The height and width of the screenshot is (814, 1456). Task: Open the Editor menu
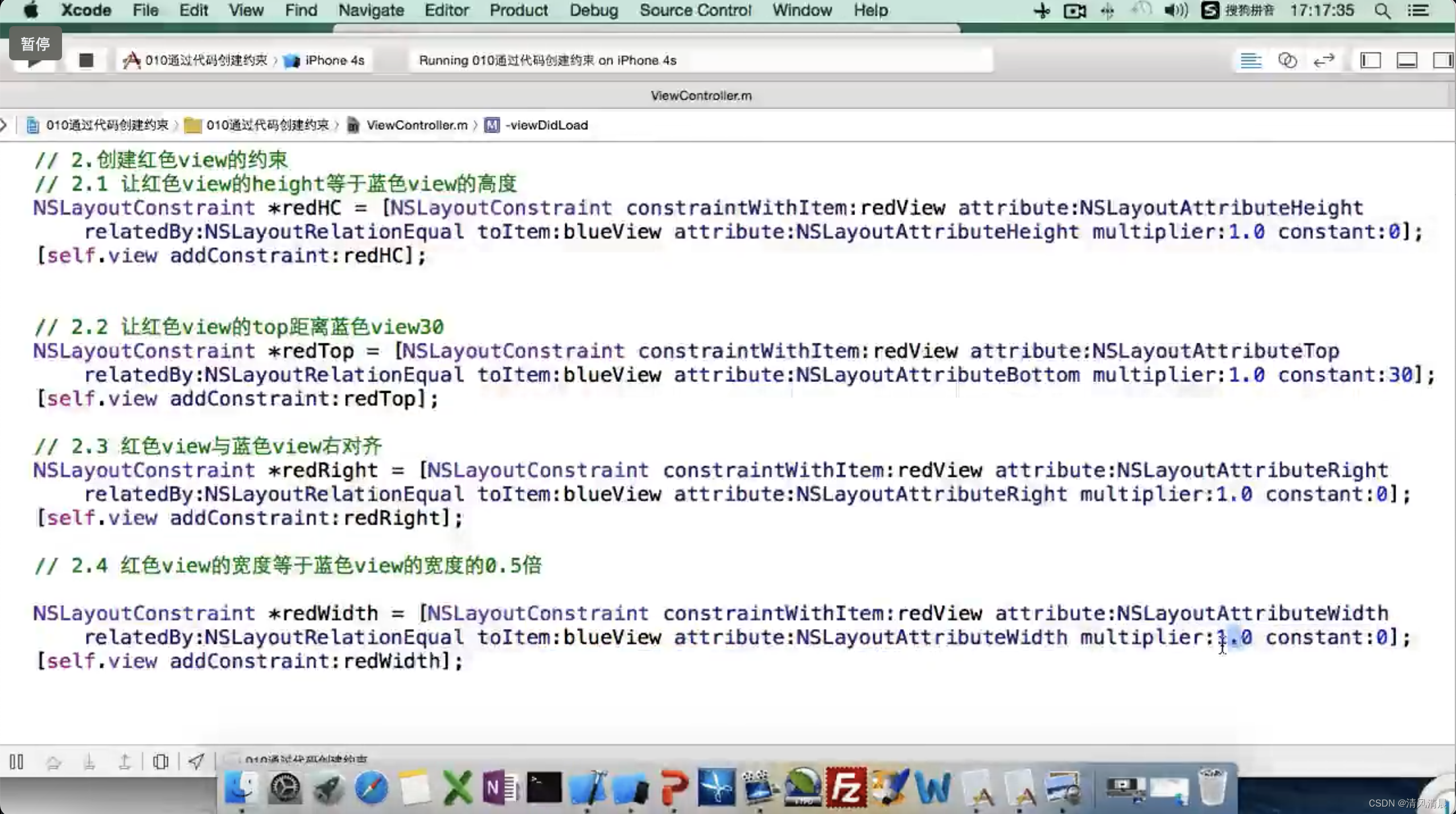pos(446,10)
